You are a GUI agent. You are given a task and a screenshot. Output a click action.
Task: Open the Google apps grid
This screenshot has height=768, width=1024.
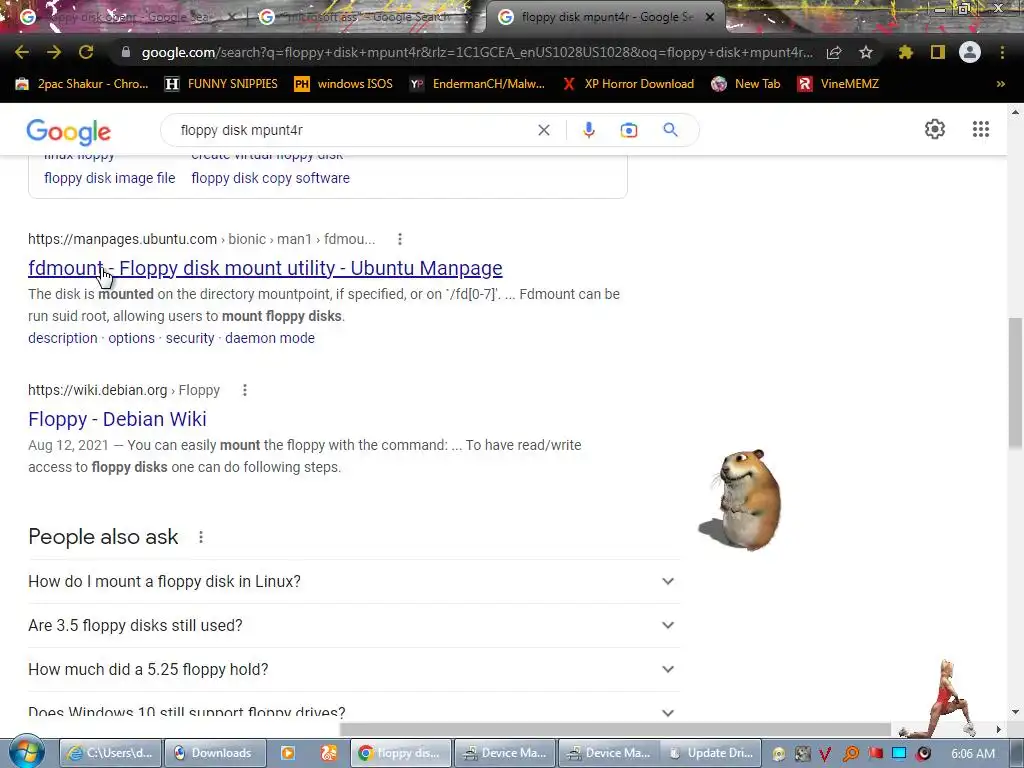point(980,129)
